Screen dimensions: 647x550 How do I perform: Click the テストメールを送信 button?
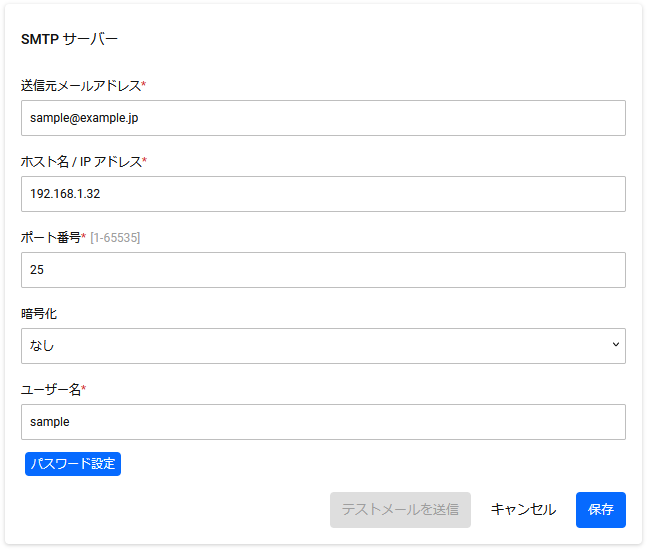[x=400, y=510]
